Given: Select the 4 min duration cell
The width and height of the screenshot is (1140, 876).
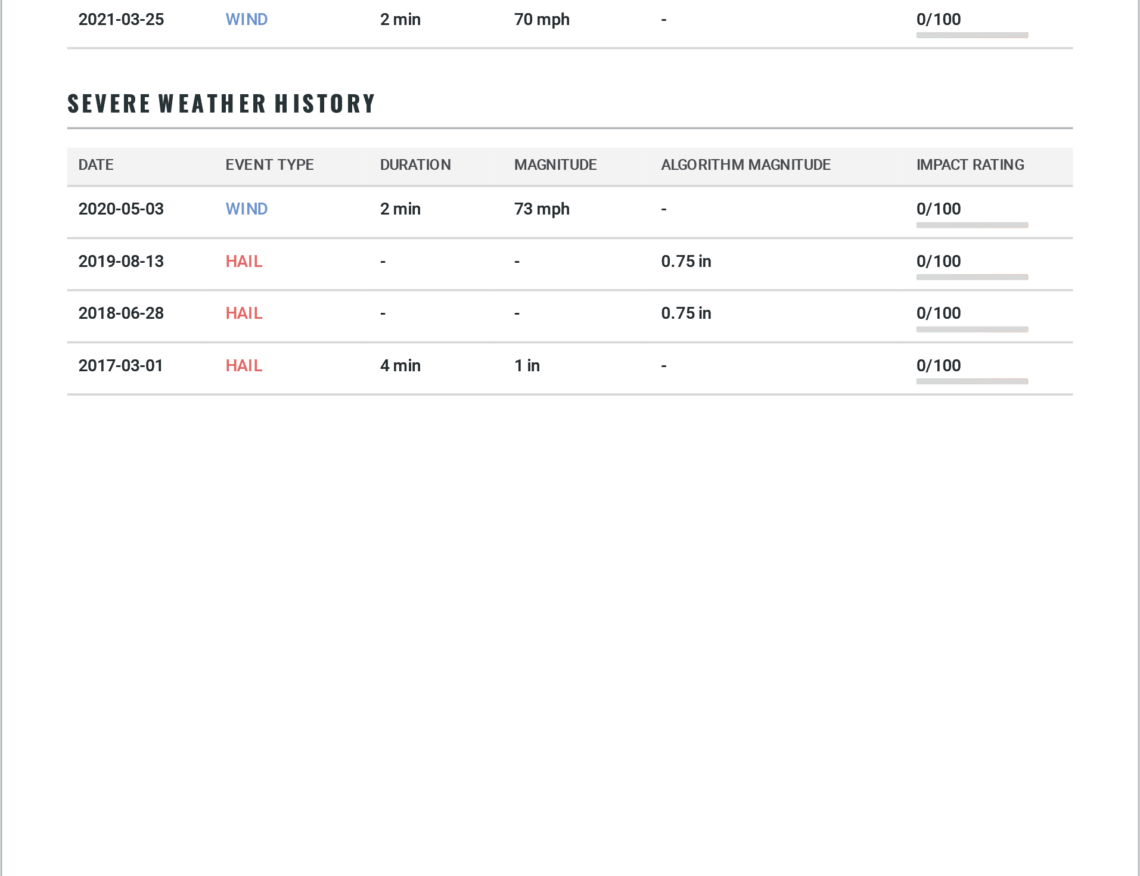Looking at the screenshot, I should pyautogui.click(x=400, y=365).
